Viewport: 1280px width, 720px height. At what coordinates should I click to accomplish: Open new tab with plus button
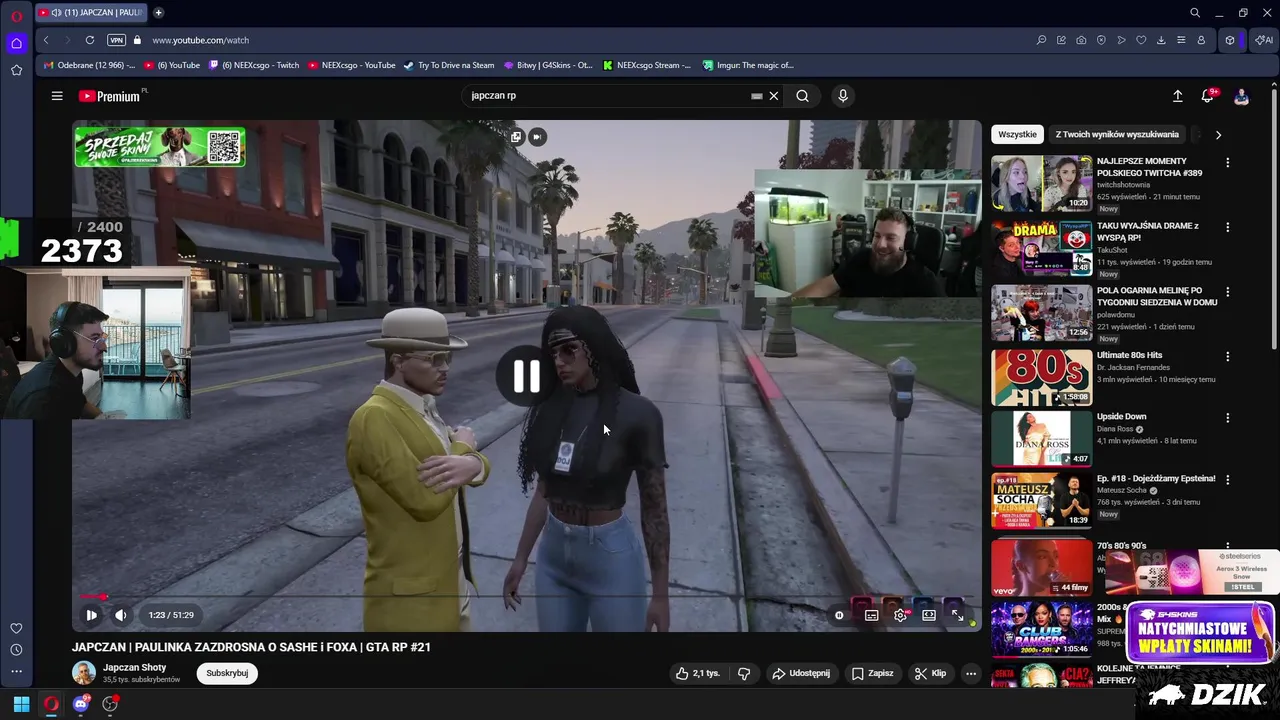(x=158, y=13)
